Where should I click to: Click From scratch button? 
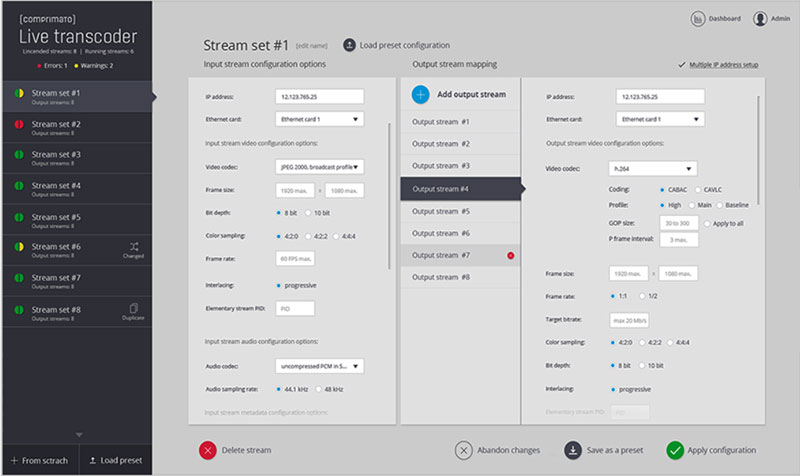point(40,460)
